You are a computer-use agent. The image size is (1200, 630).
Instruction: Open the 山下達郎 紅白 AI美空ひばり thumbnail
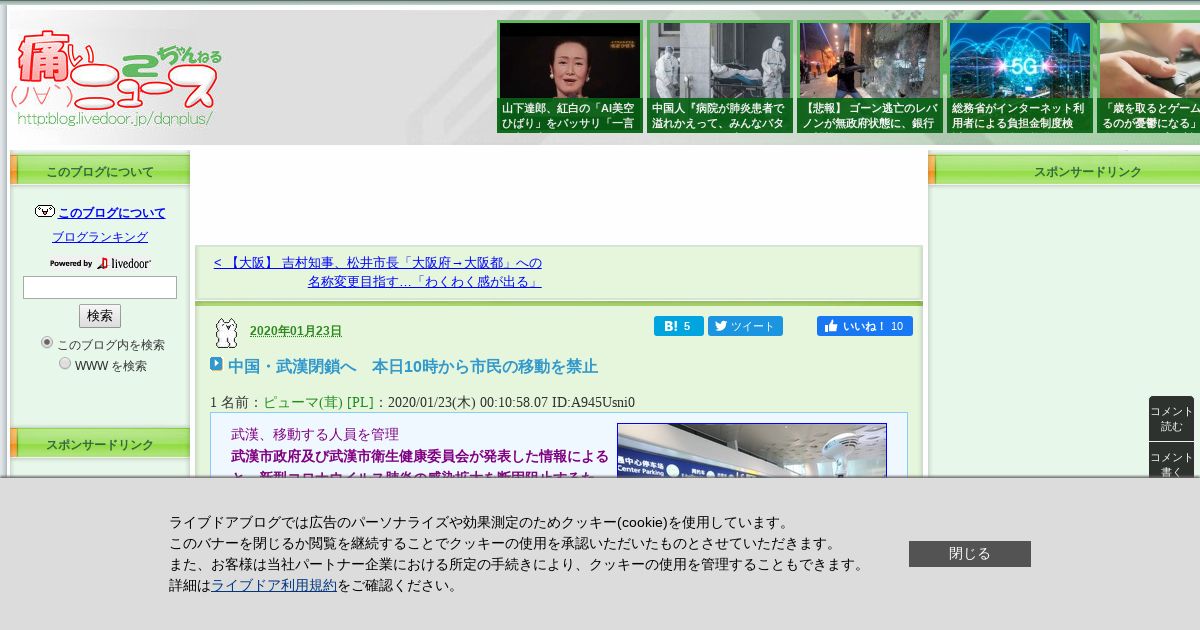pyautogui.click(x=570, y=77)
